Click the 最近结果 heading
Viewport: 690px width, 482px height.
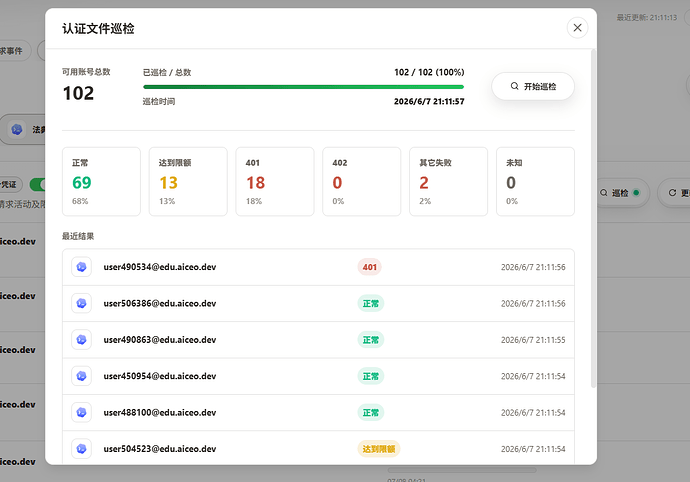(x=78, y=236)
